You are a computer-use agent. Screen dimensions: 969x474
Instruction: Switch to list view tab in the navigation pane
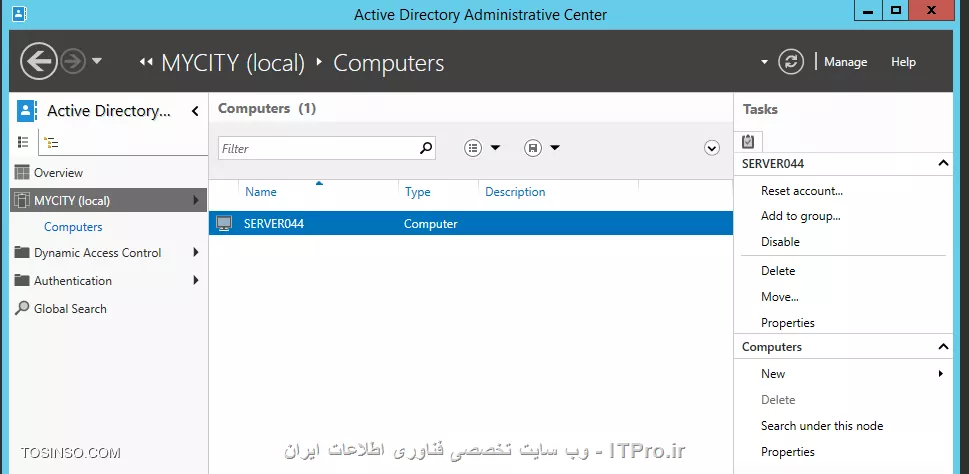(x=23, y=142)
